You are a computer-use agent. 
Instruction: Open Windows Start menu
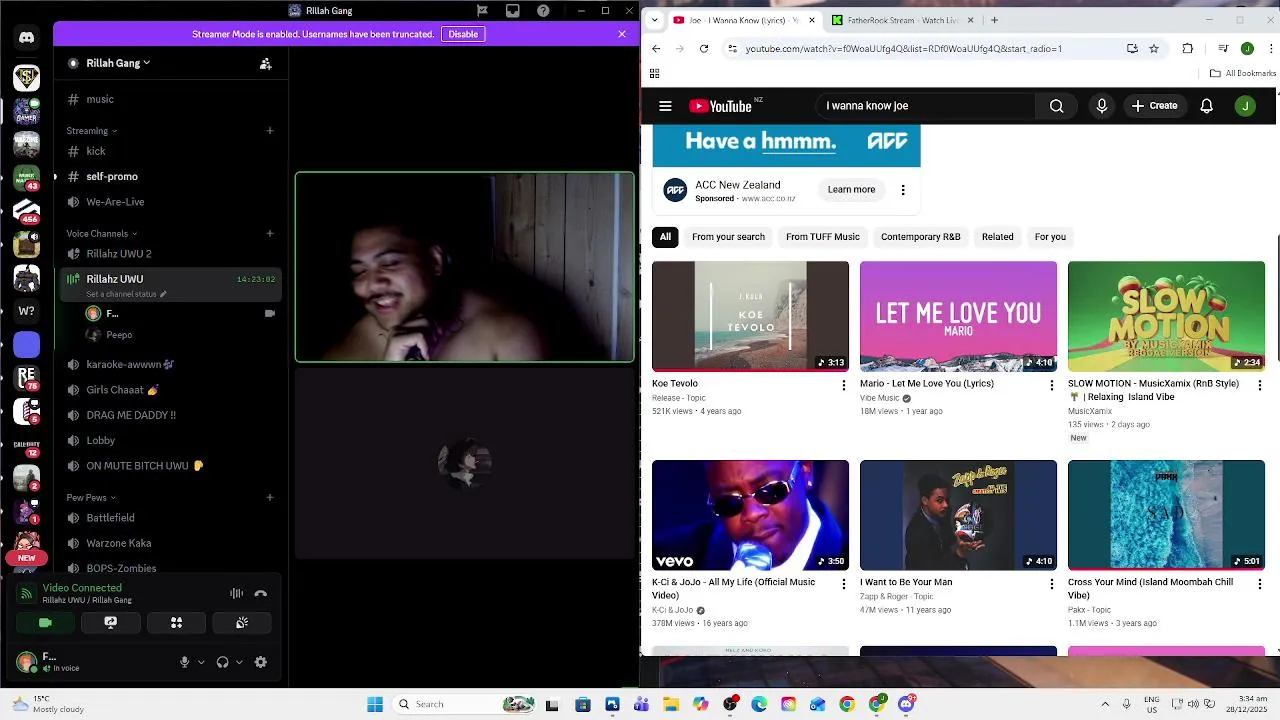coord(375,704)
